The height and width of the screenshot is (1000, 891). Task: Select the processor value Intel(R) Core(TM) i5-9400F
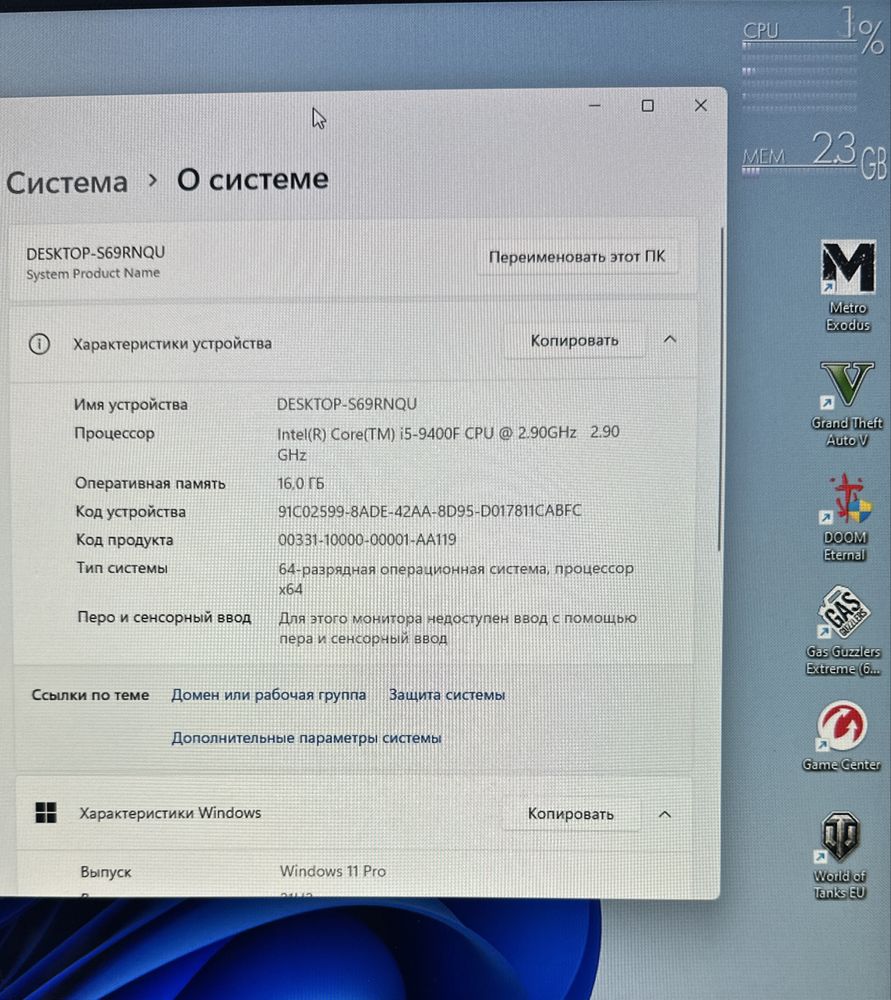[x=448, y=443]
